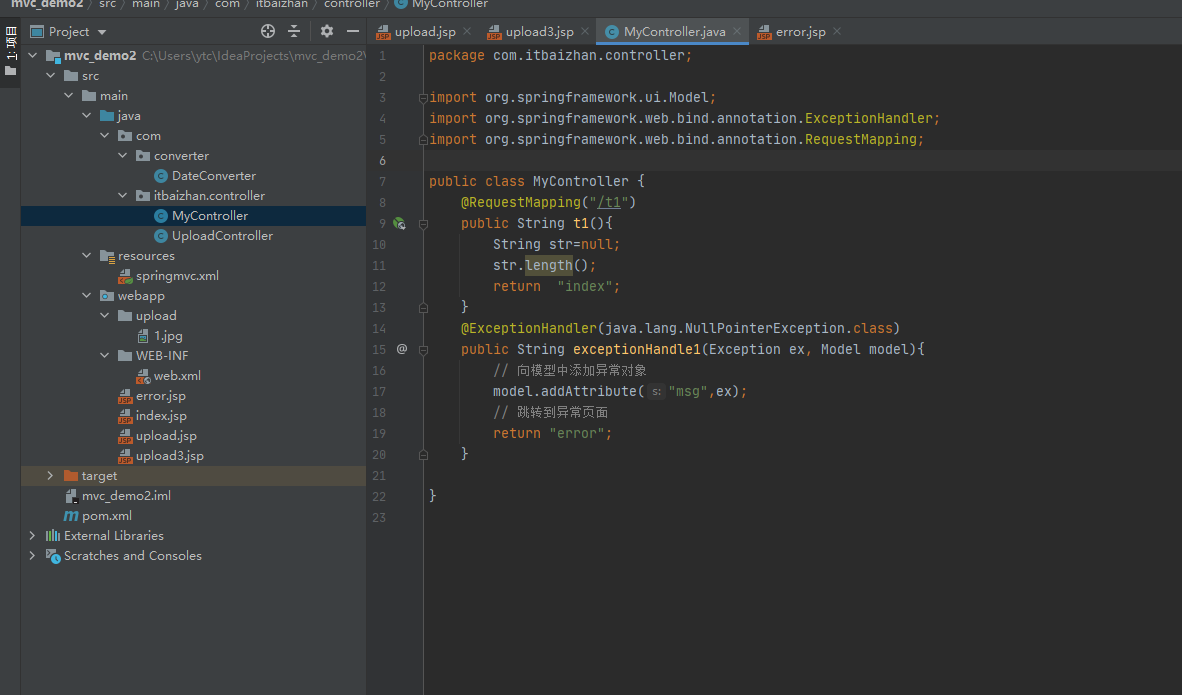Click the MyController class name on line 7
The image size is (1182, 695).
tap(580, 181)
